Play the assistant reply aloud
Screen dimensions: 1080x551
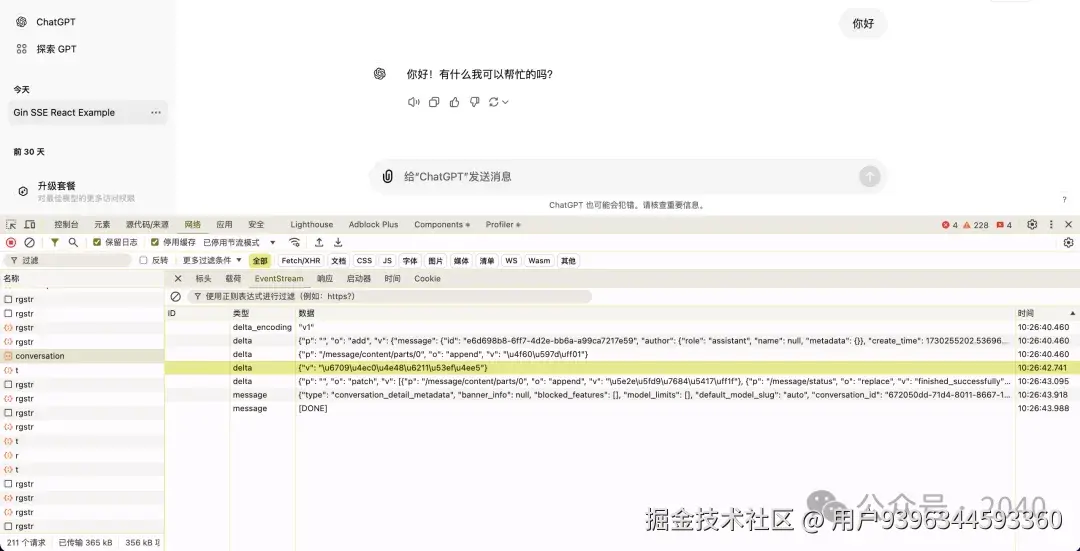[x=413, y=102]
